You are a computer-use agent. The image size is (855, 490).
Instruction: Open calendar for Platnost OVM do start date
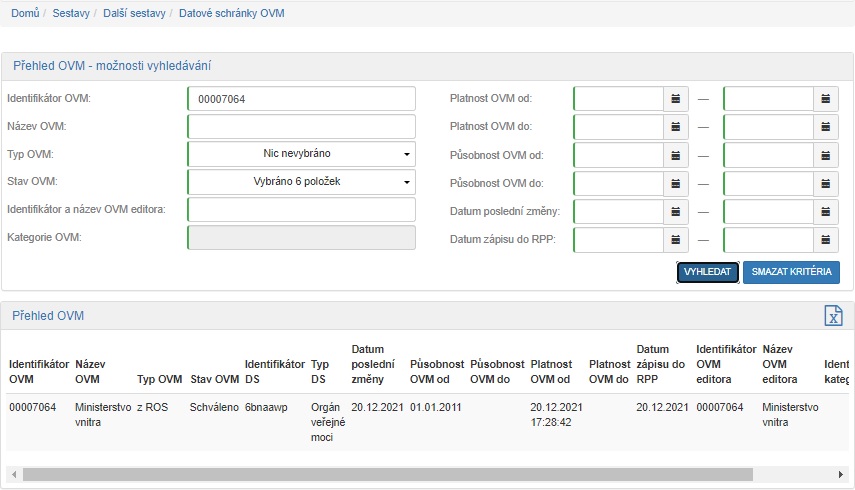676,127
